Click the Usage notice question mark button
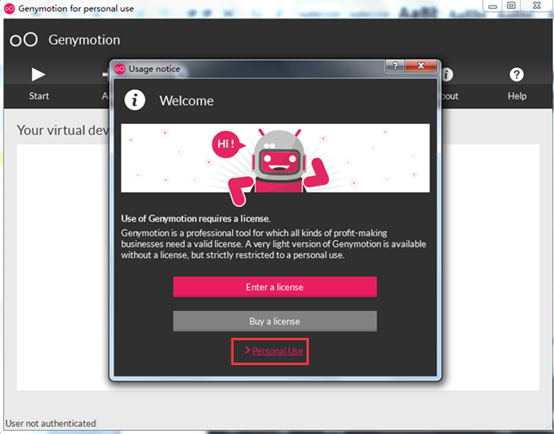554x434 pixels. tap(395, 66)
